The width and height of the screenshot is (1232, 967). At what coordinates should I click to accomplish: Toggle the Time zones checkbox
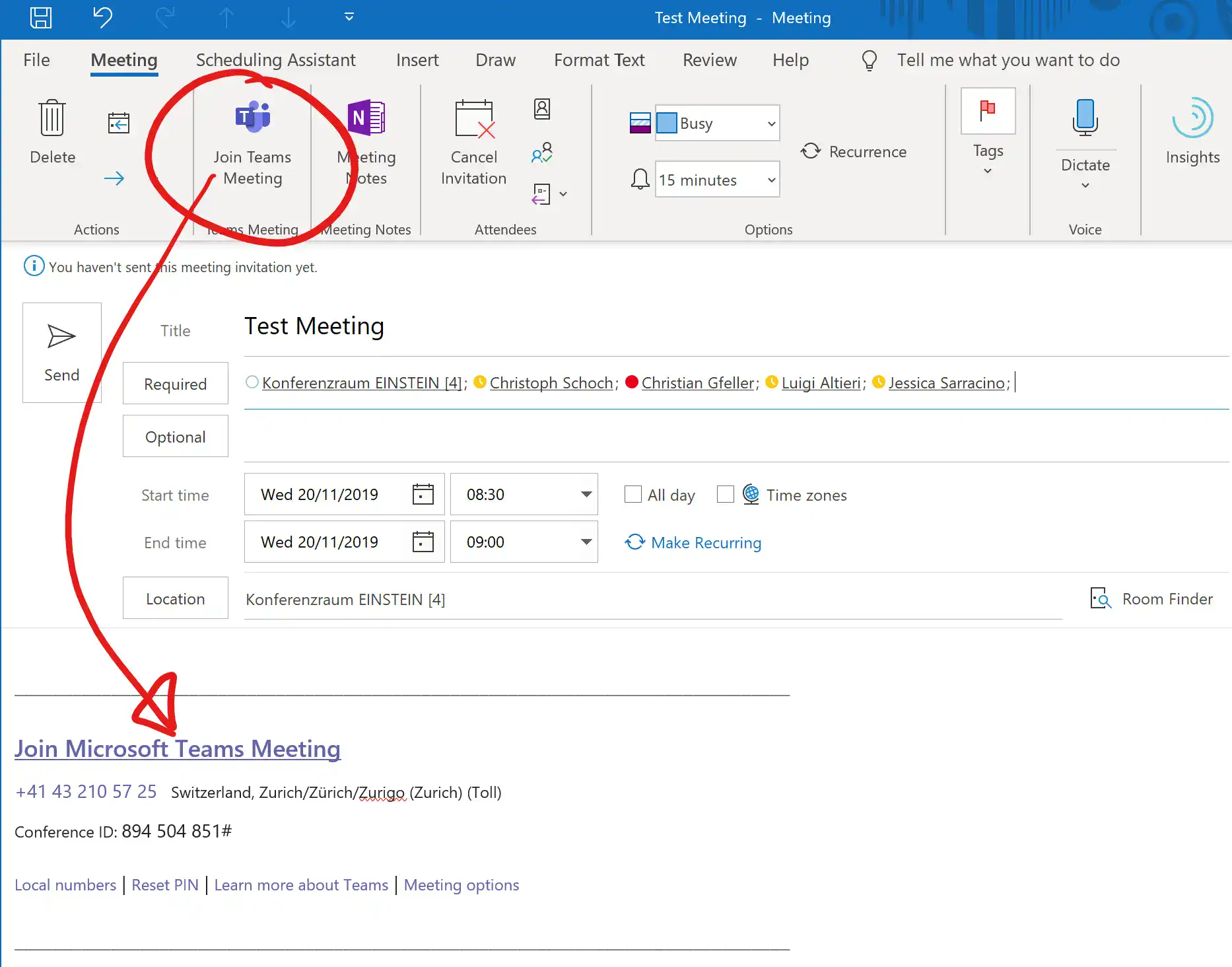pos(725,494)
